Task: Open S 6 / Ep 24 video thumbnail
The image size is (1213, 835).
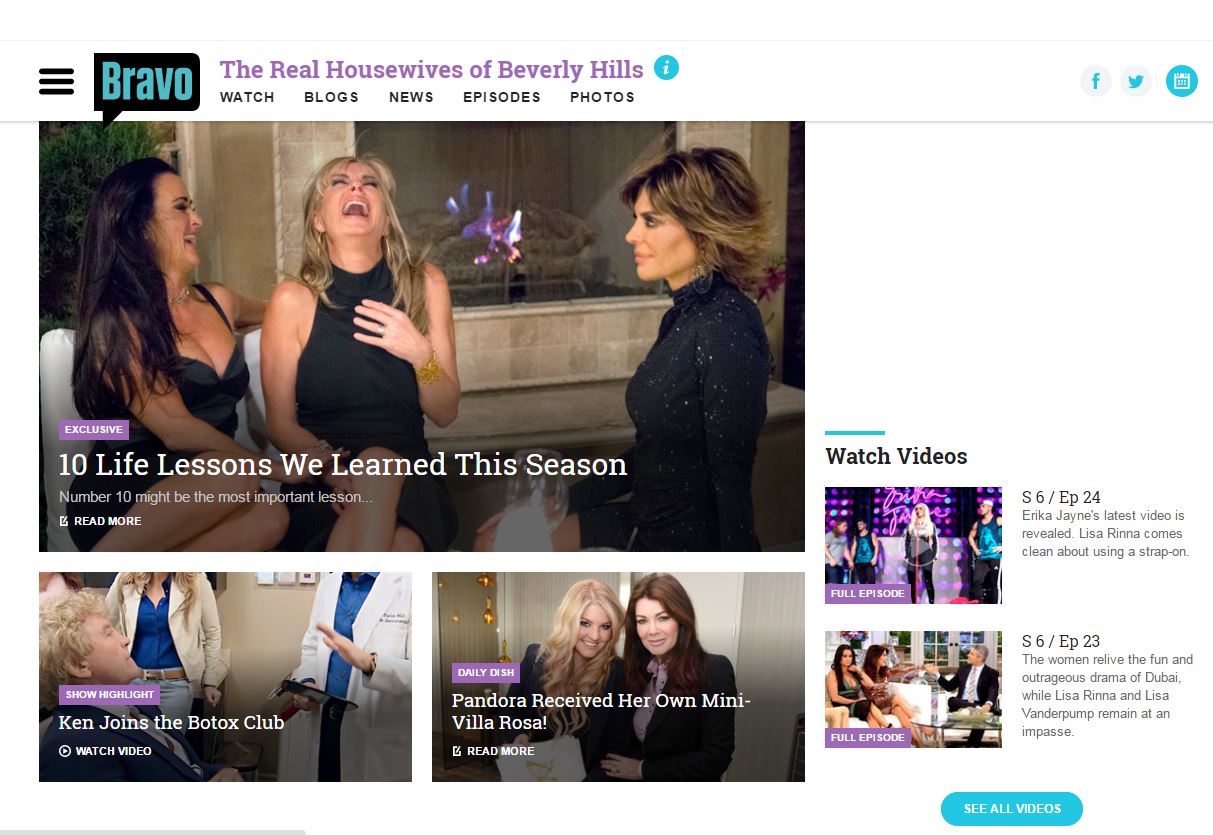Action: (x=913, y=545)
